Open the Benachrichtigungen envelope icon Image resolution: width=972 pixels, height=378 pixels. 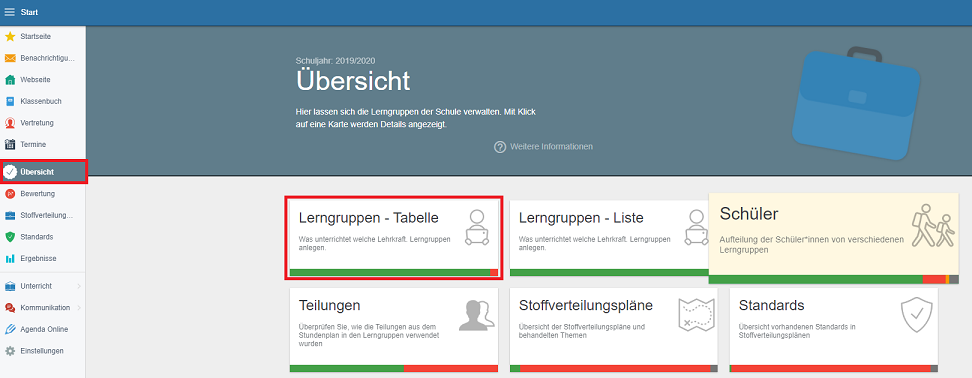point(10,58)
